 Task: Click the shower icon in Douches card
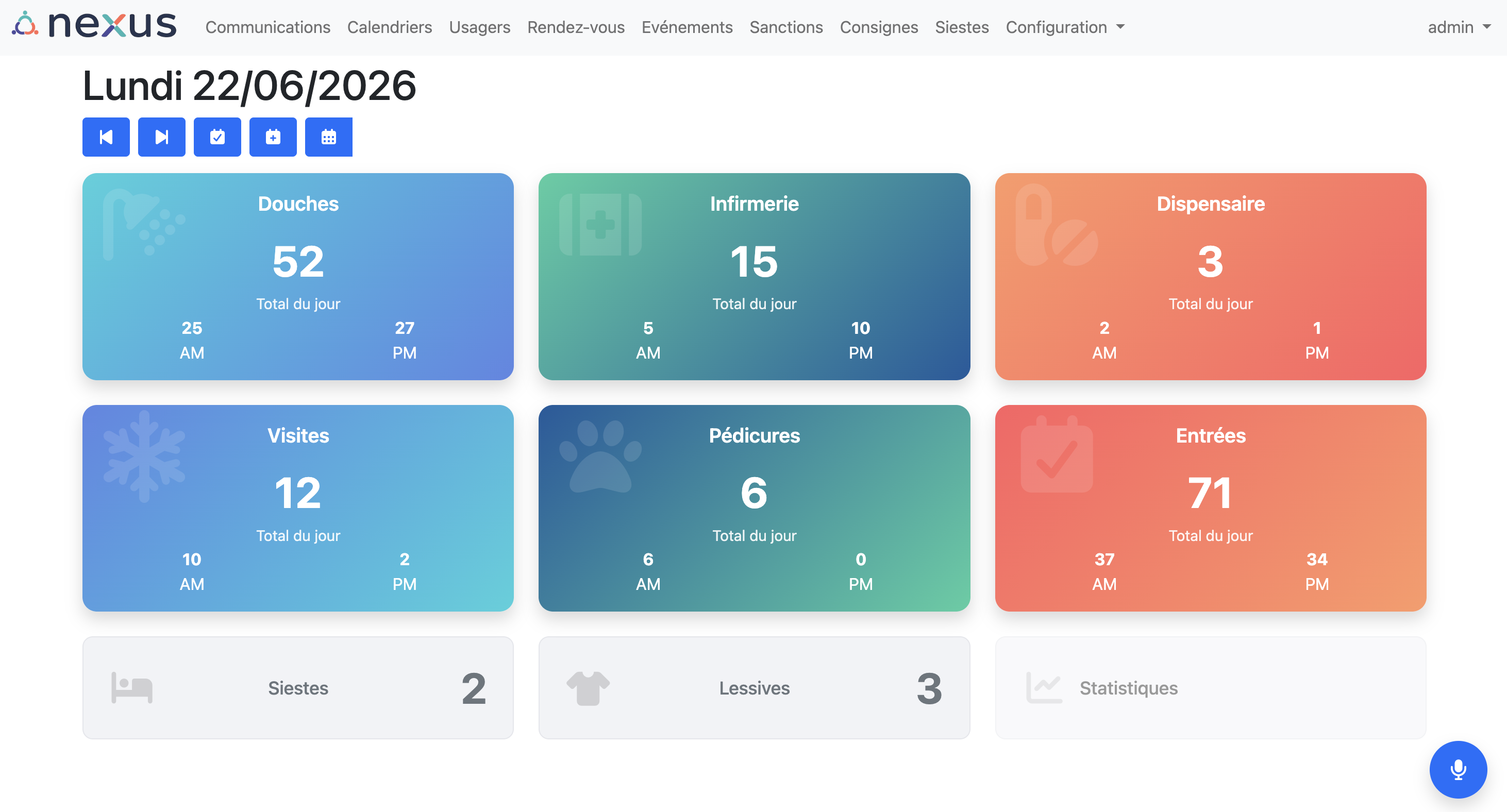click(144, 224)
